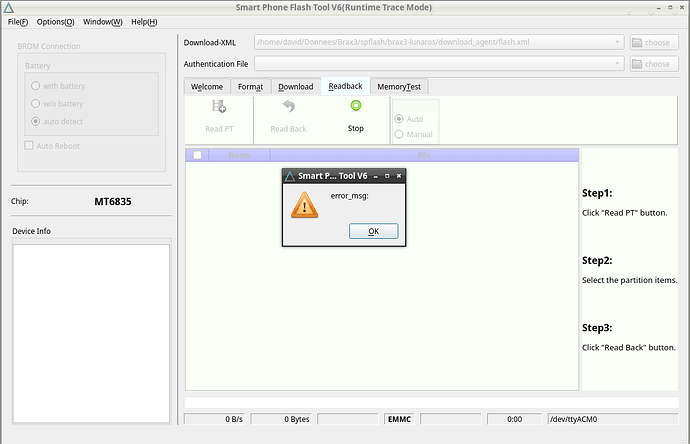Click the Name column header
The width and height of the screenshot is (690, 444).
coord(239,155)
